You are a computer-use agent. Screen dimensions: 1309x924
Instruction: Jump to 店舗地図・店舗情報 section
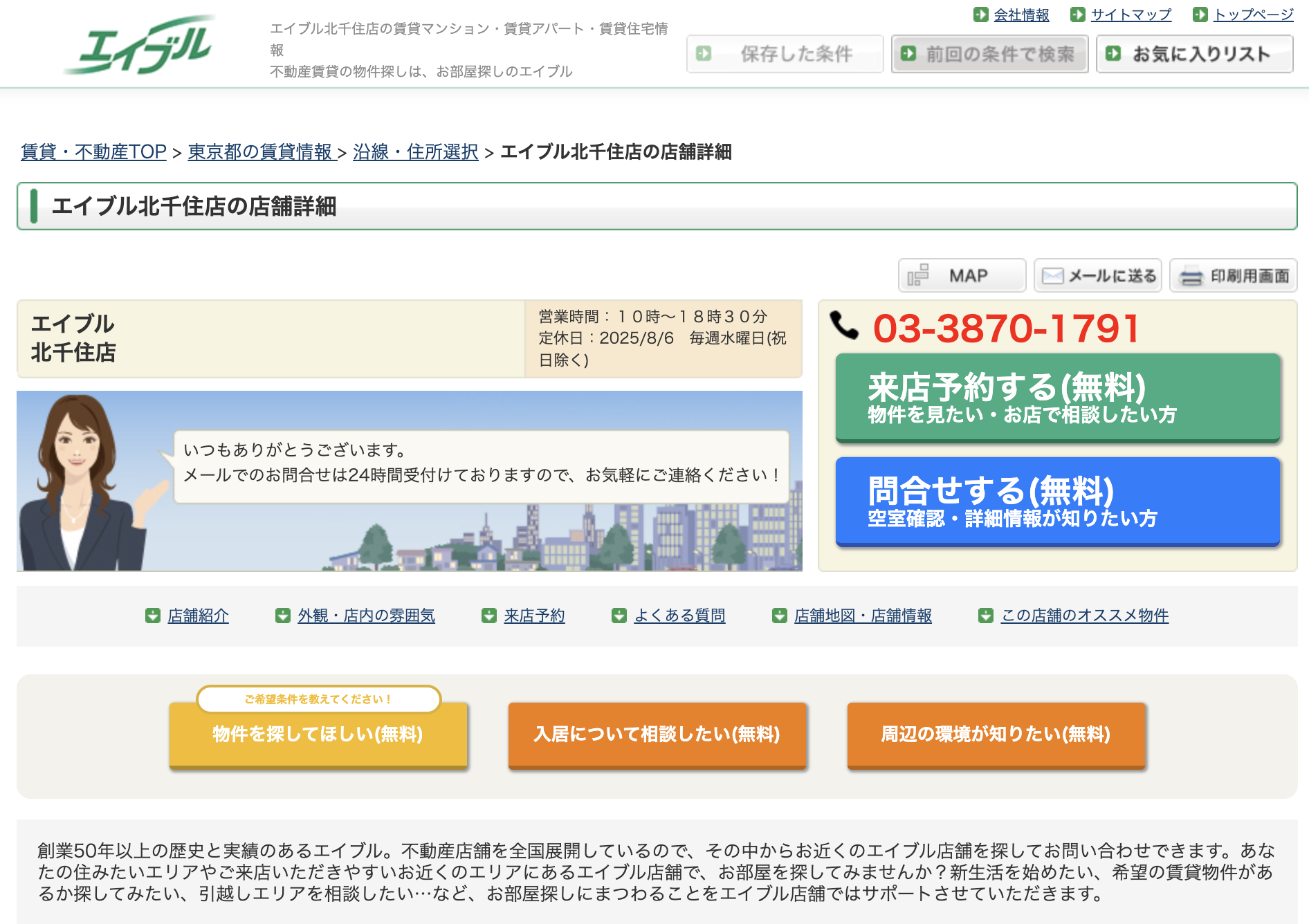pyautogui.click(x=863, y=616)
